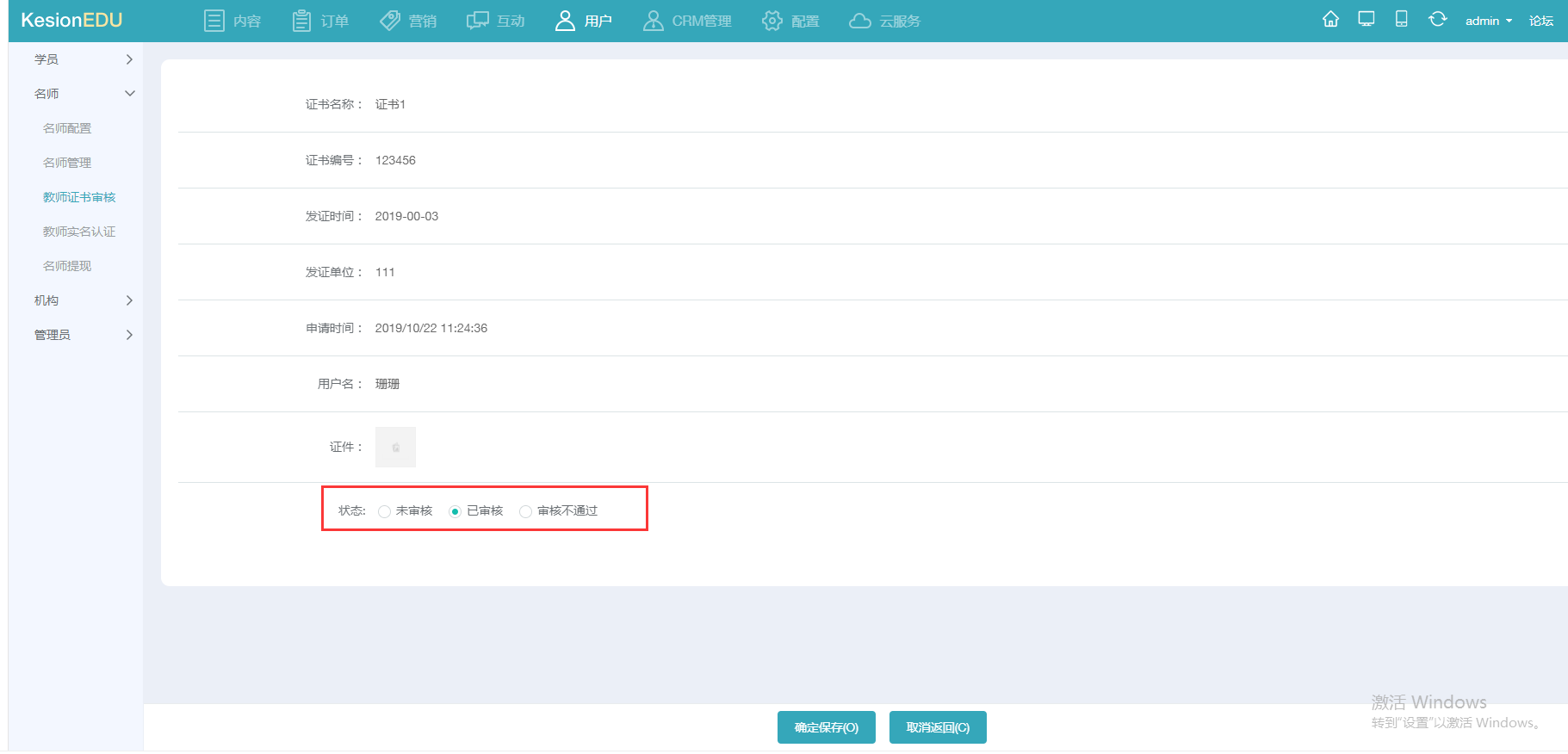Image resolution: width=1568 pixels, height=754 pixels.
Task: Open the admin user dropdown
Action: [1489, 21]
